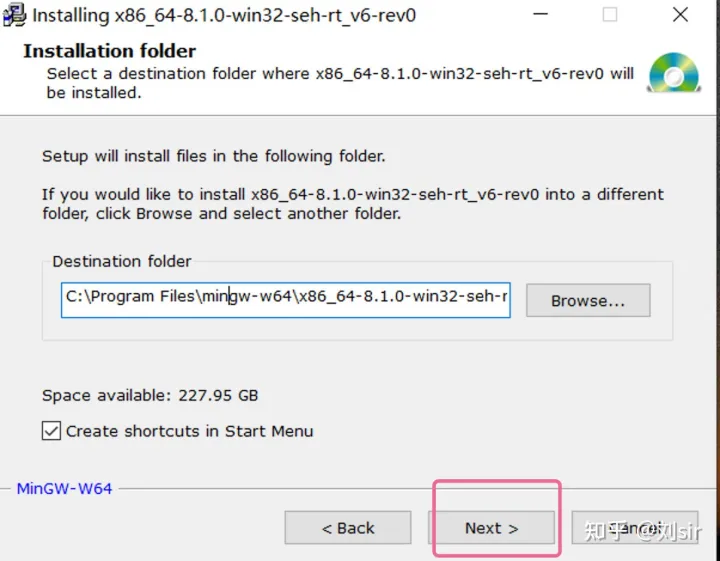Click the title bar text 'Installing x86_64-8.1.0'
This screenshot has height=561, width=720.
[x=224, y=16]
